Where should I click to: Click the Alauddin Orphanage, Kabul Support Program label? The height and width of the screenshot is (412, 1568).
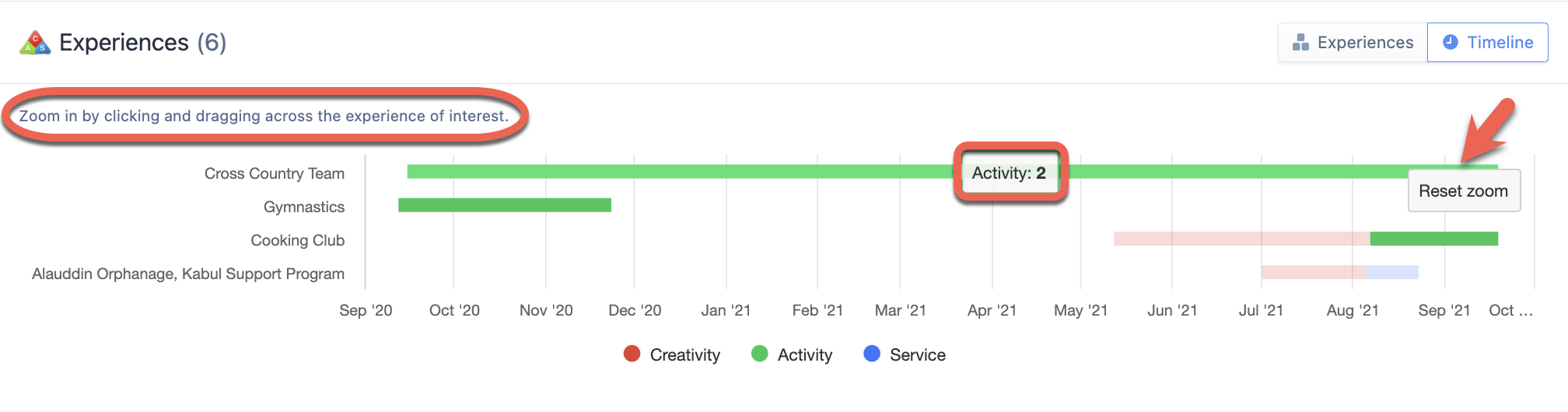(188, 274)
